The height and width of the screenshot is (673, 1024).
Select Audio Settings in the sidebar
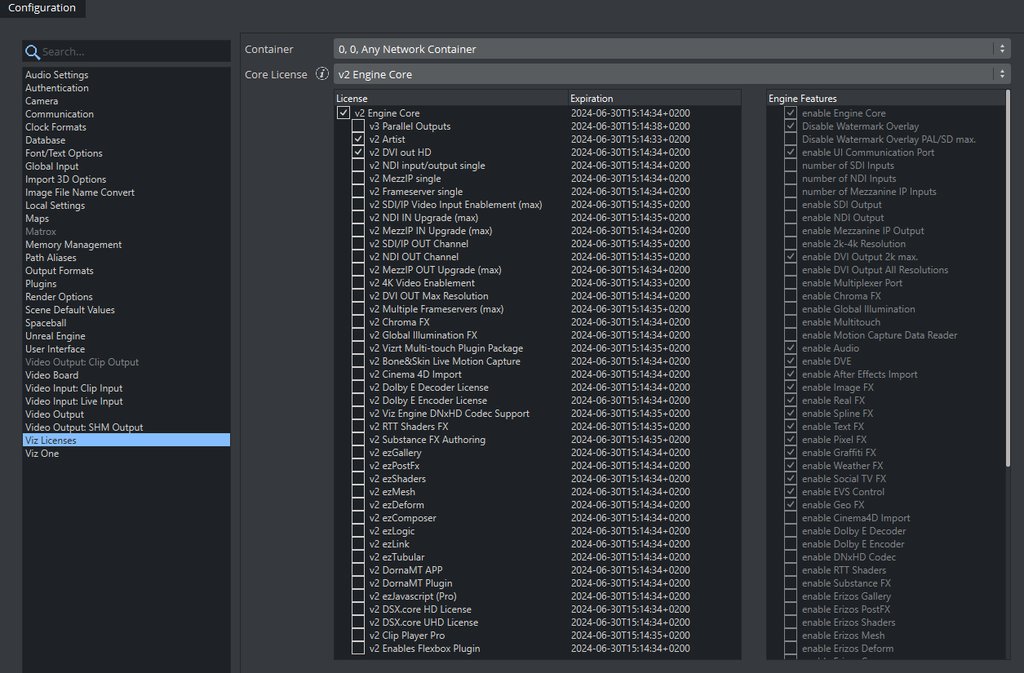coord(57,75)
